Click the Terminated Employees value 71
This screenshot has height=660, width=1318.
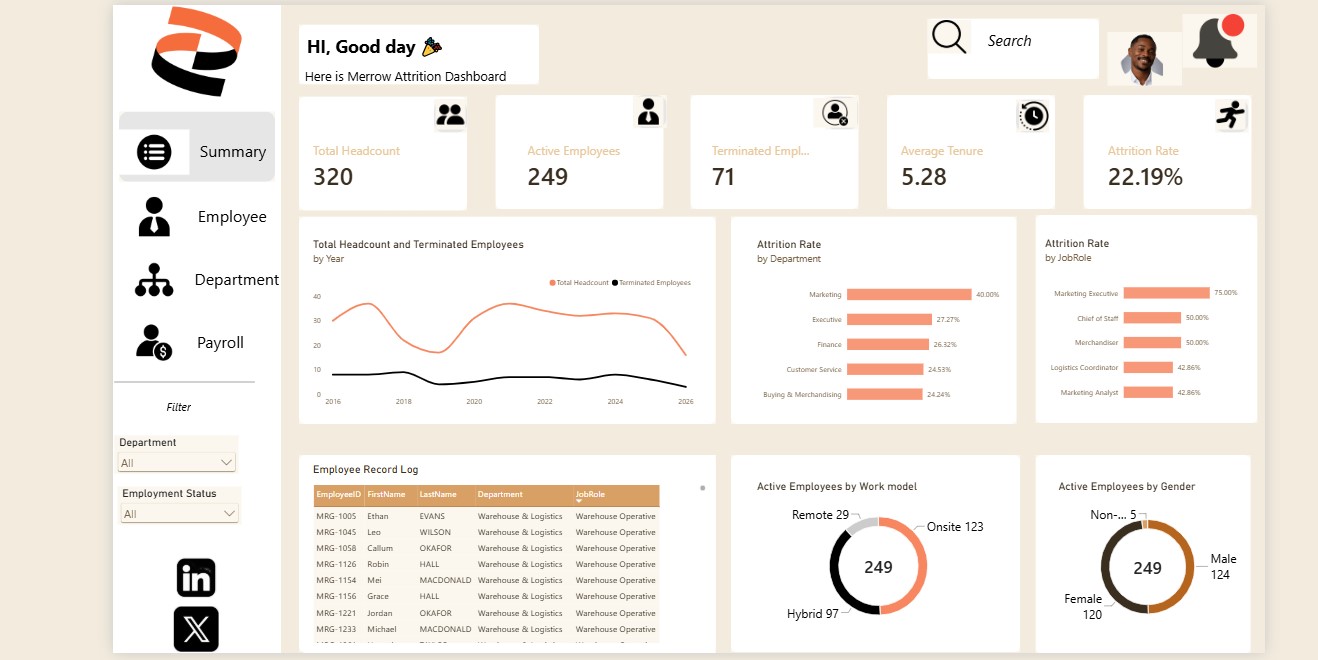tap(723, 177)
